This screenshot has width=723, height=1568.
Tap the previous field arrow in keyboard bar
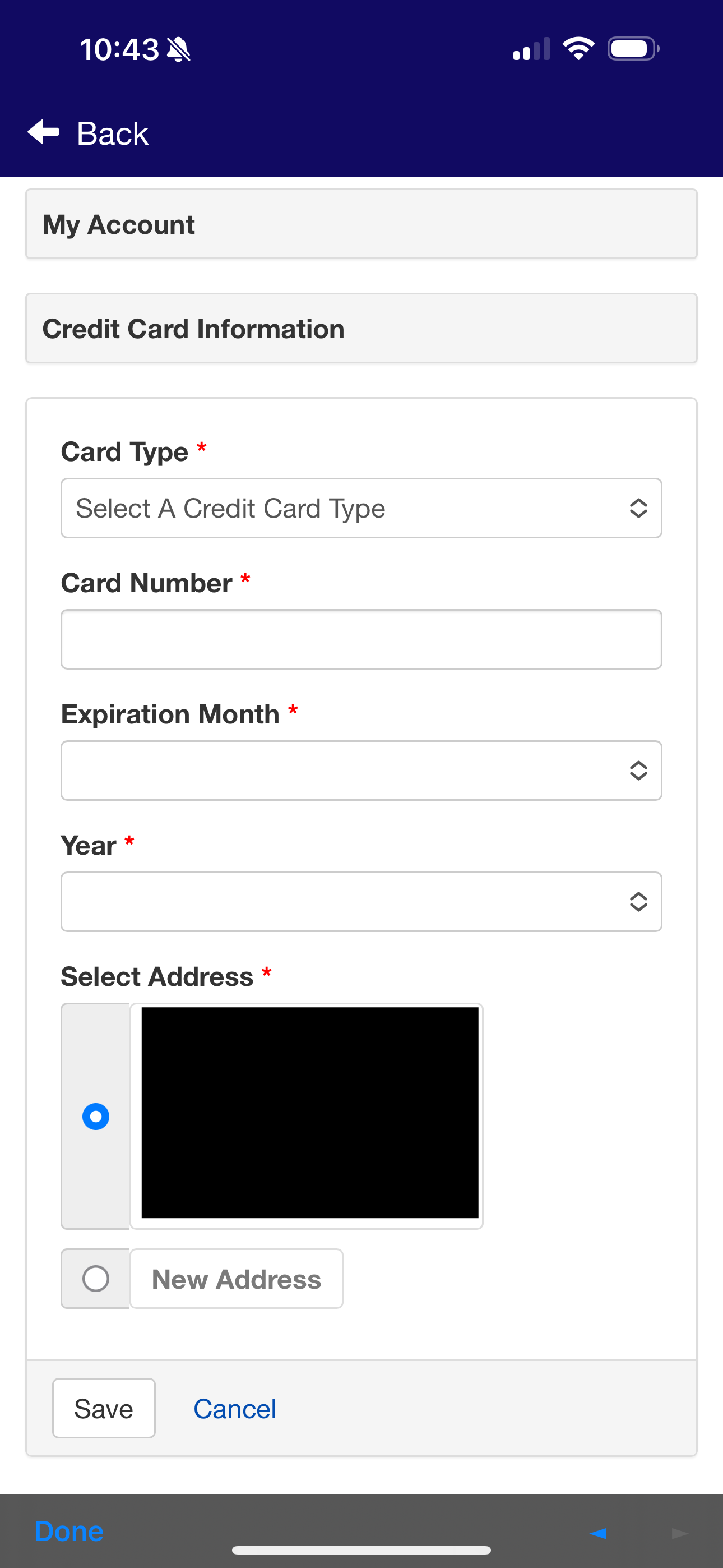click(x=598, y=1532)
